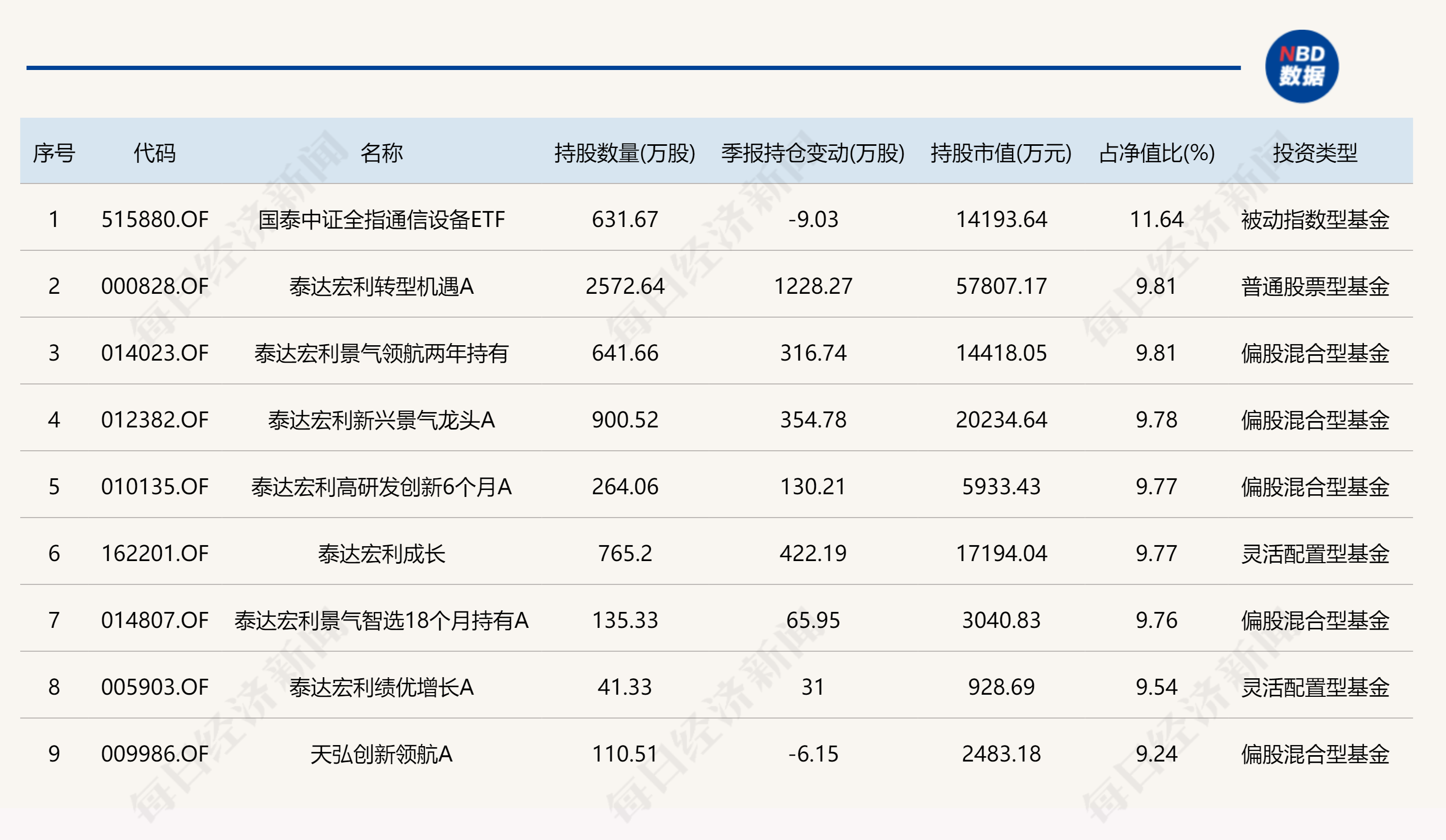This screenshot has width=1446, height=840.
Task: Click fund type 被动指数型基金
Action: pyautogui.click(x=1315, y=220)
